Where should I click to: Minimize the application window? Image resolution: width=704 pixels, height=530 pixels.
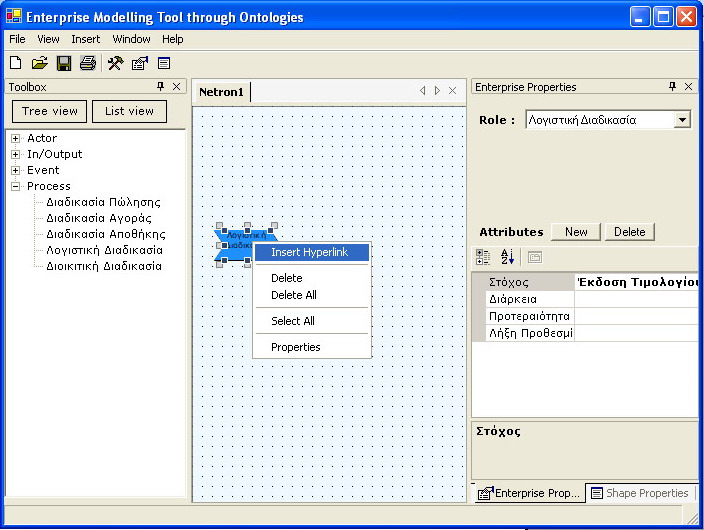click(640, 17)
